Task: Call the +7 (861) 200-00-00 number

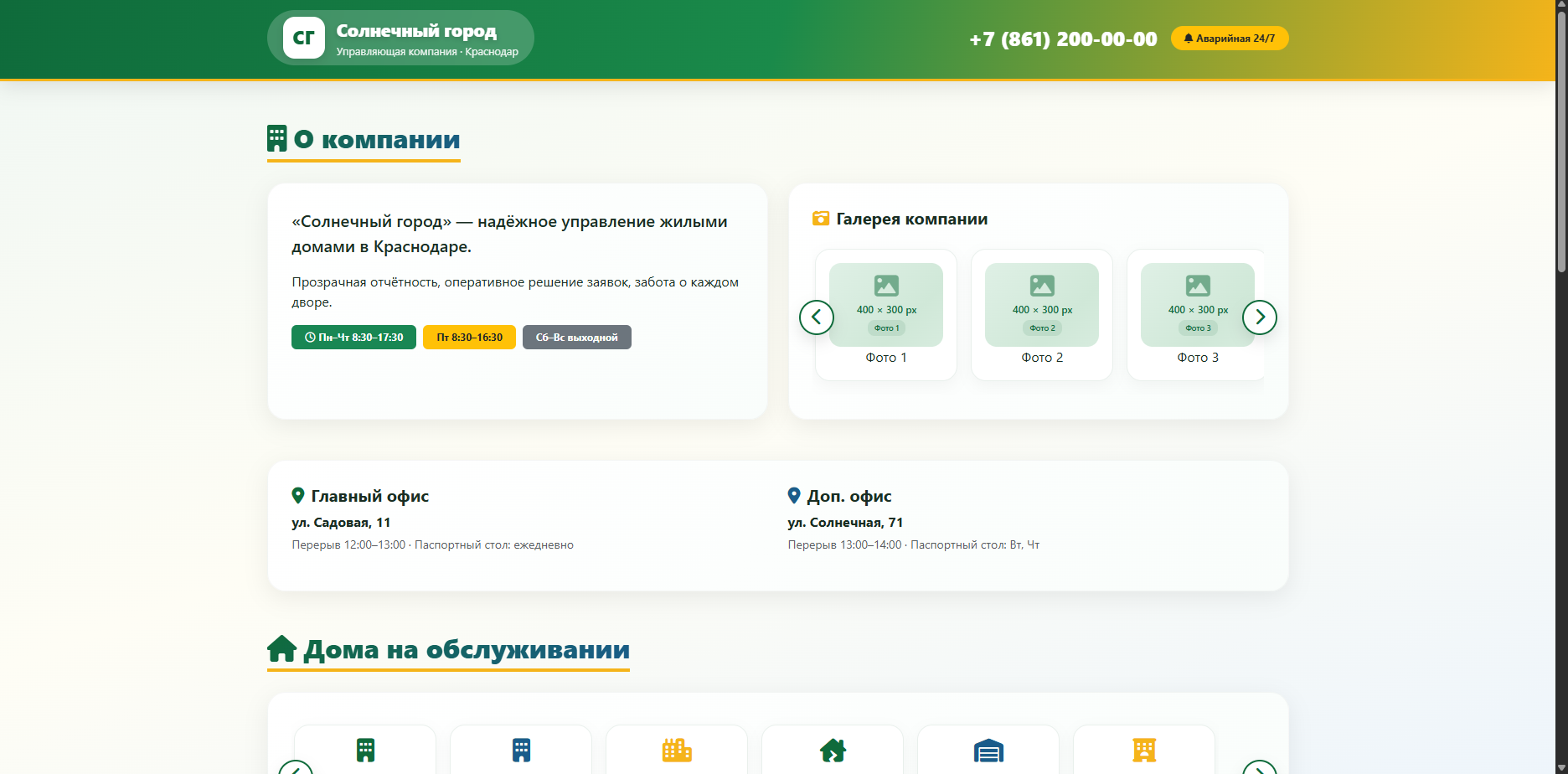Action: click(x=1063, y=39)
